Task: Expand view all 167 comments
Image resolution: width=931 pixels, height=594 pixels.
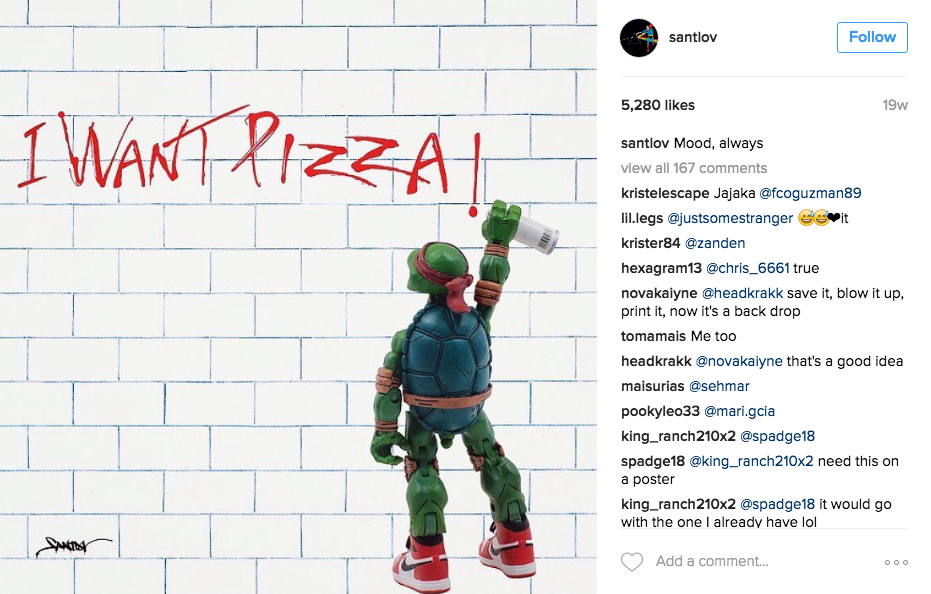Action: 694,168
